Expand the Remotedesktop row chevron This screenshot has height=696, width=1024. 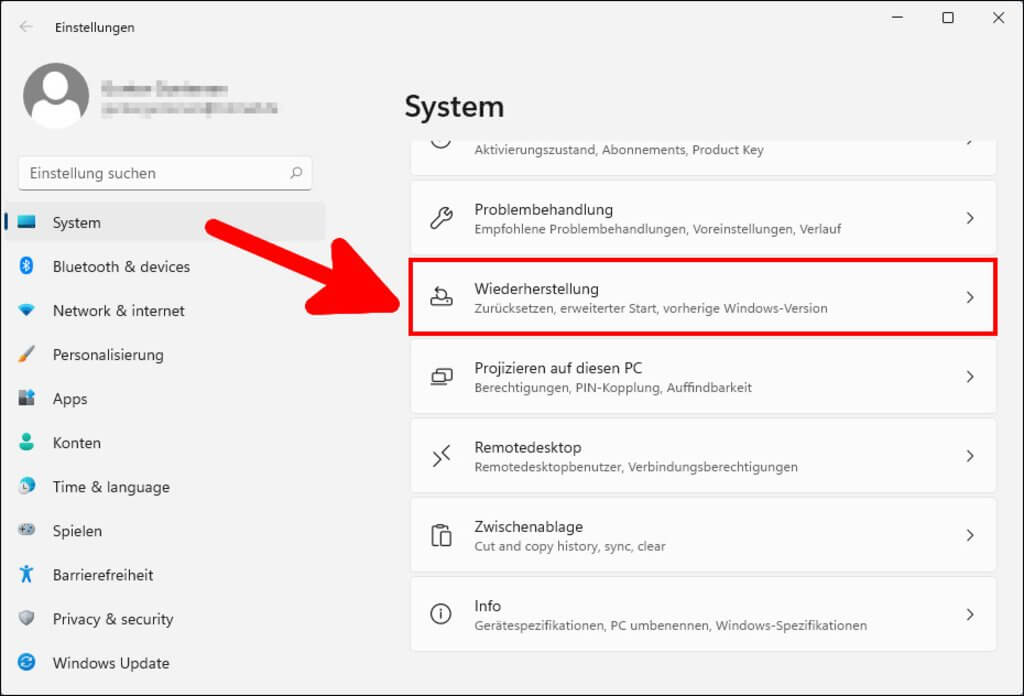(969, 456)
